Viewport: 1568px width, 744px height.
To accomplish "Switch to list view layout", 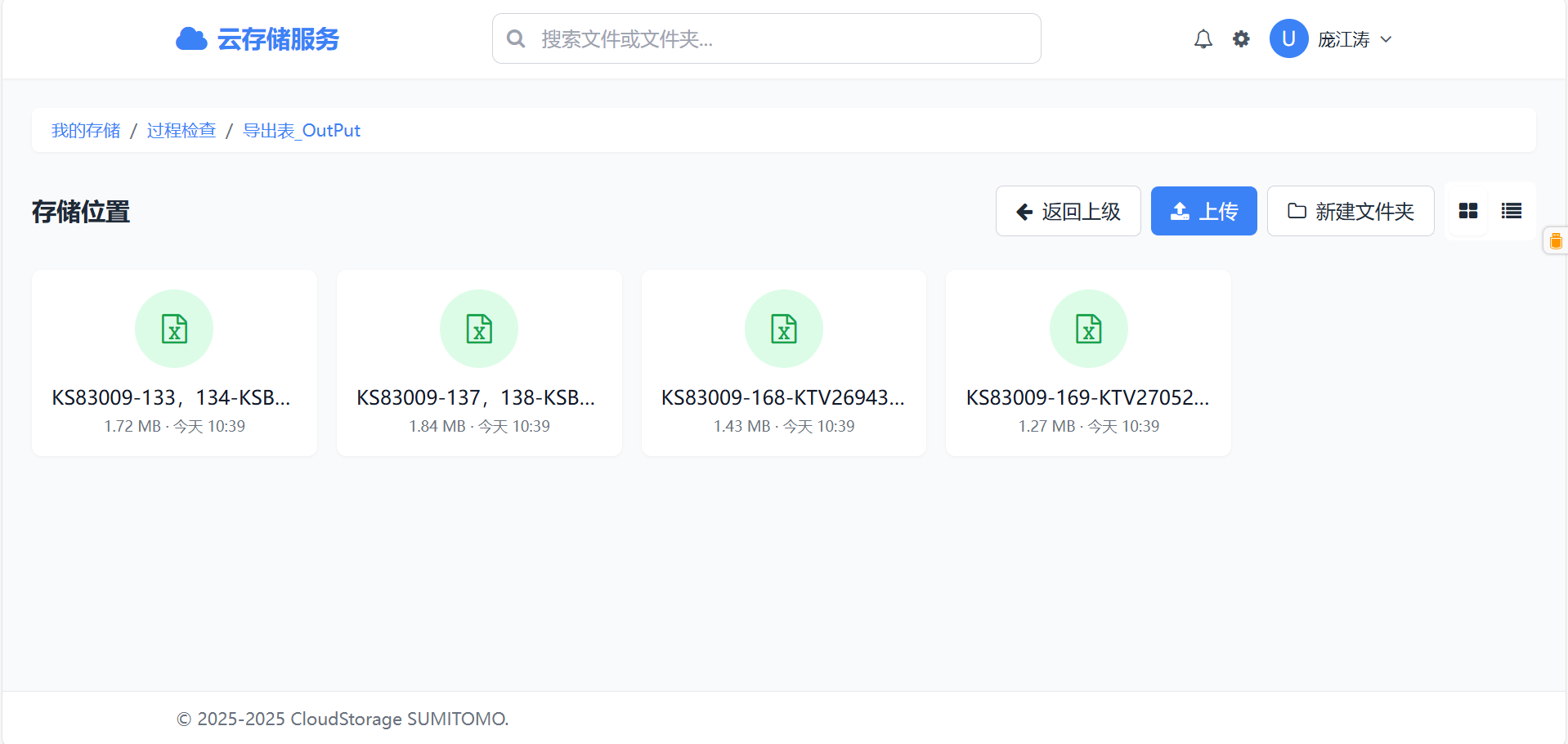I will 1511,211.
